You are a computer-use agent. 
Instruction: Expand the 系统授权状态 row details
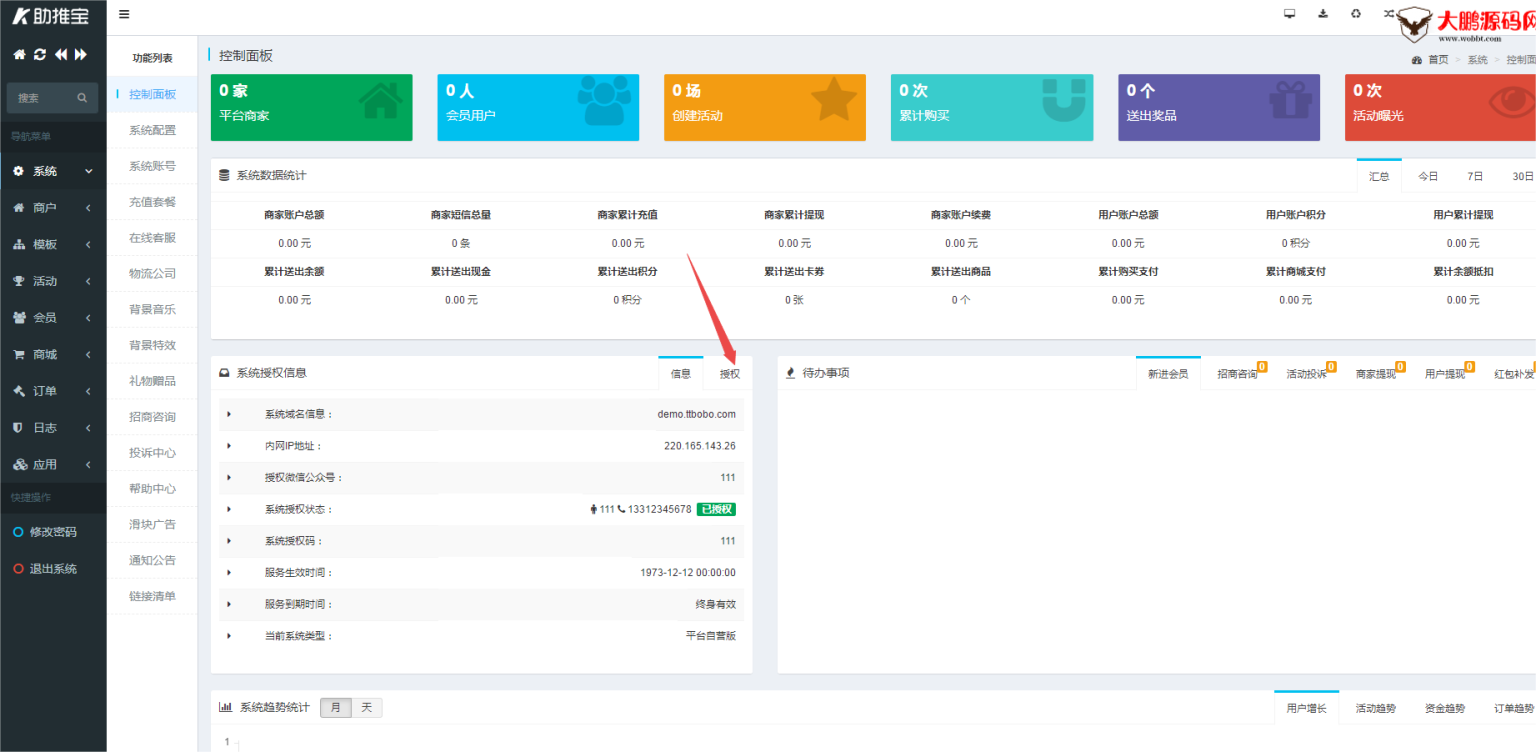click(x=226, y=509)
